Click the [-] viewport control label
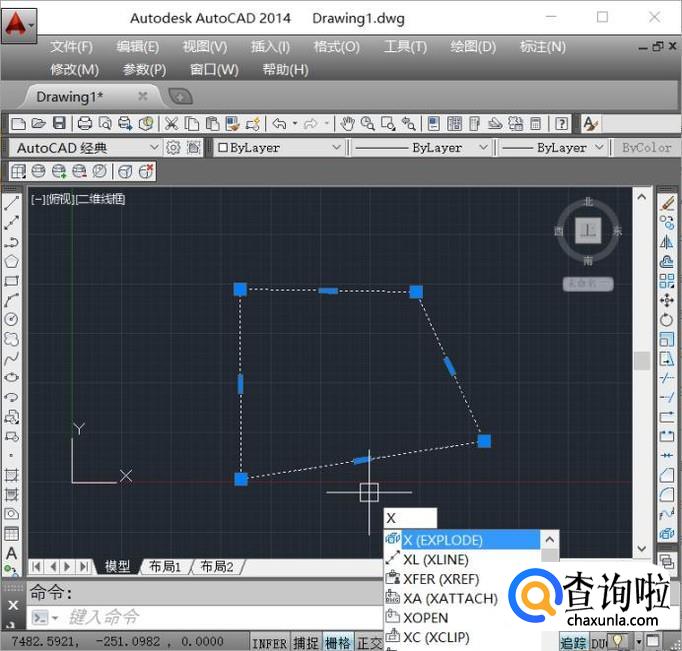Screen dimensions: 682x651 (38, 199)
